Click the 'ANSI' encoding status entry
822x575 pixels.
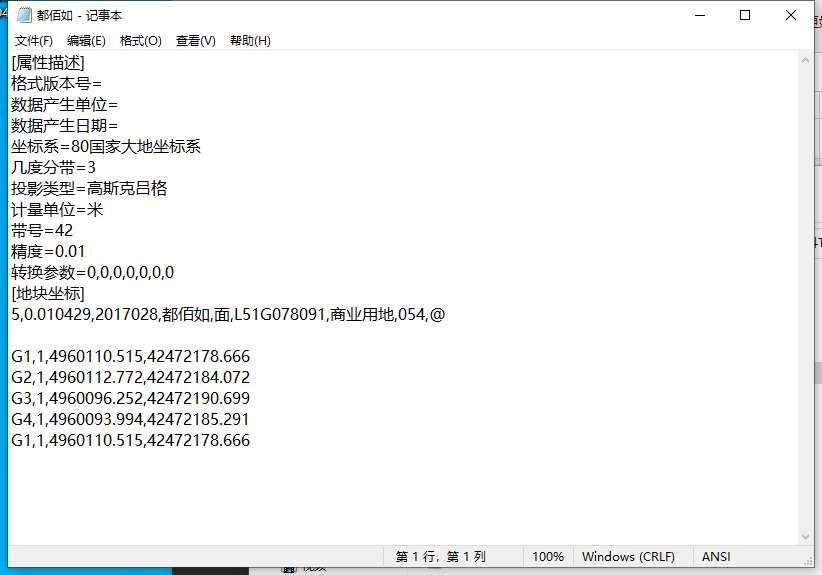pos(716,557)
